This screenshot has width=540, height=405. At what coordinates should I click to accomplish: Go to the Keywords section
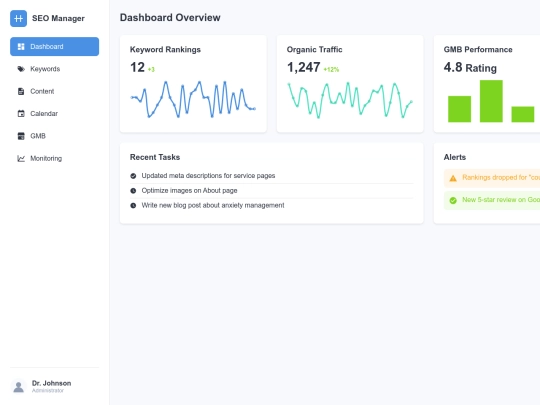[x=54, y=69]
